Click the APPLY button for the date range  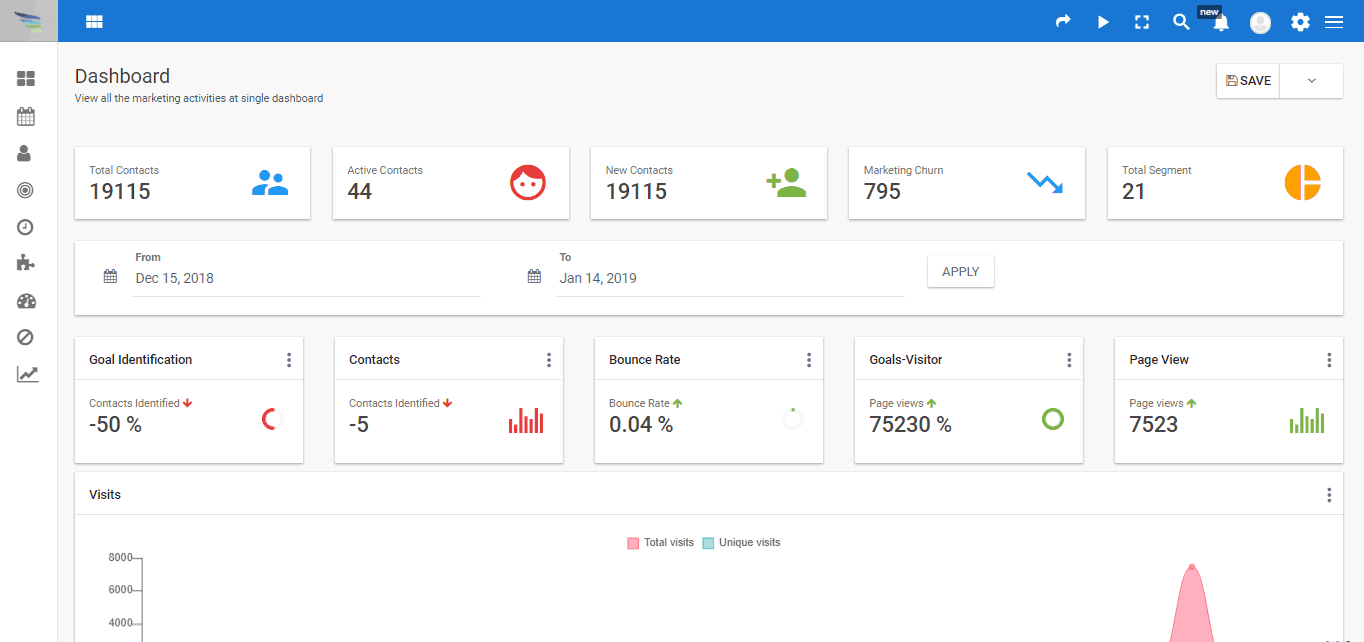click(x=960, y=270)
